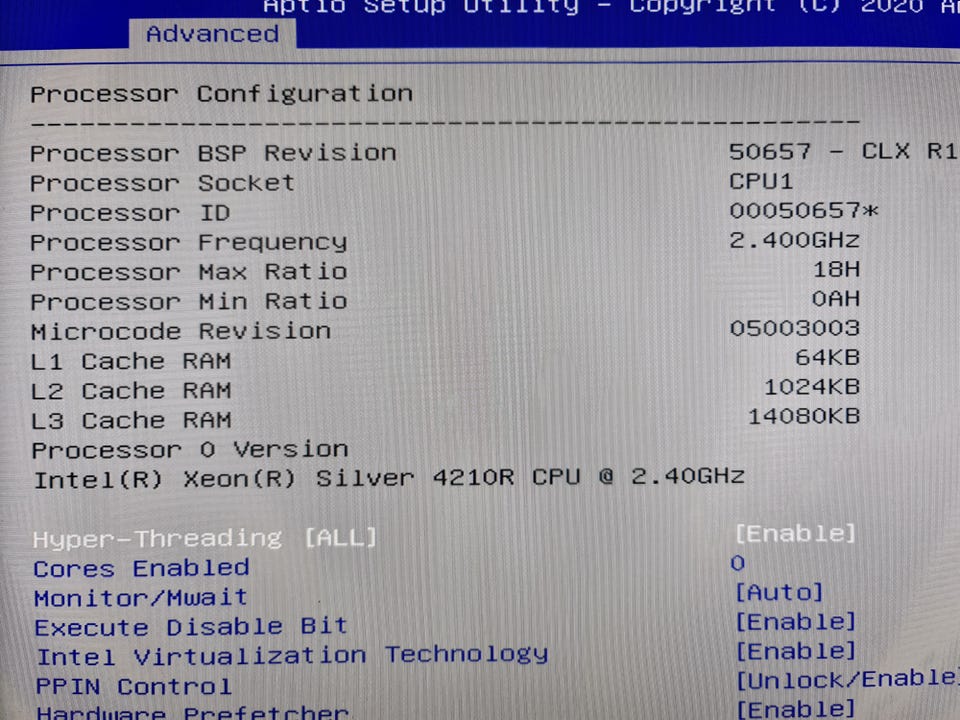960x720 pixels.
Task: Click the L2 Cache RAM label
Action: pos(131,391)
